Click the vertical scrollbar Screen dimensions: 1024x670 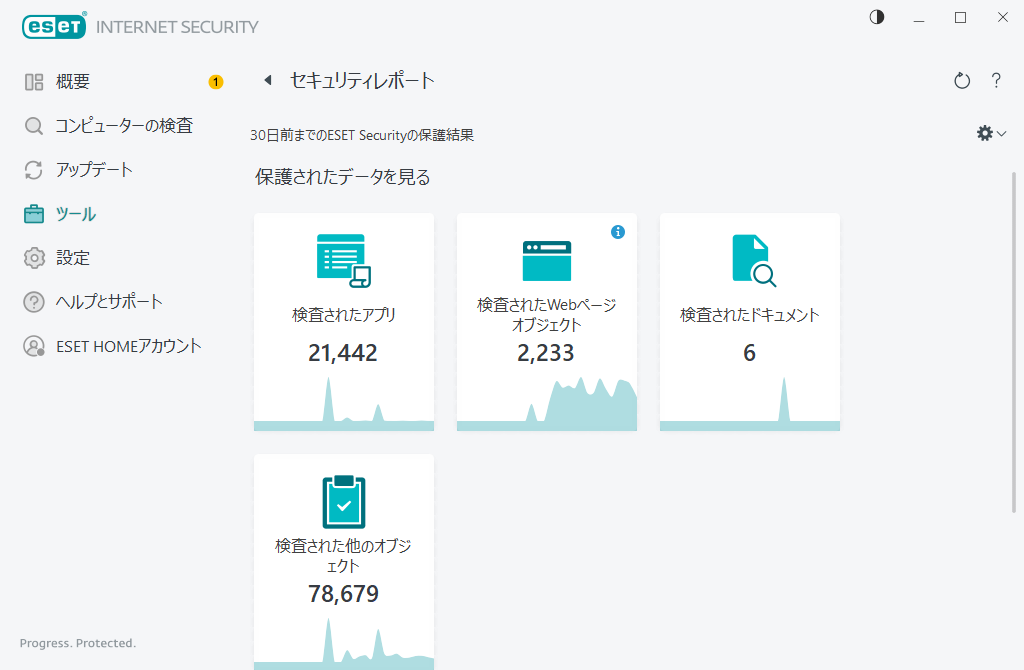(1014, 342)
